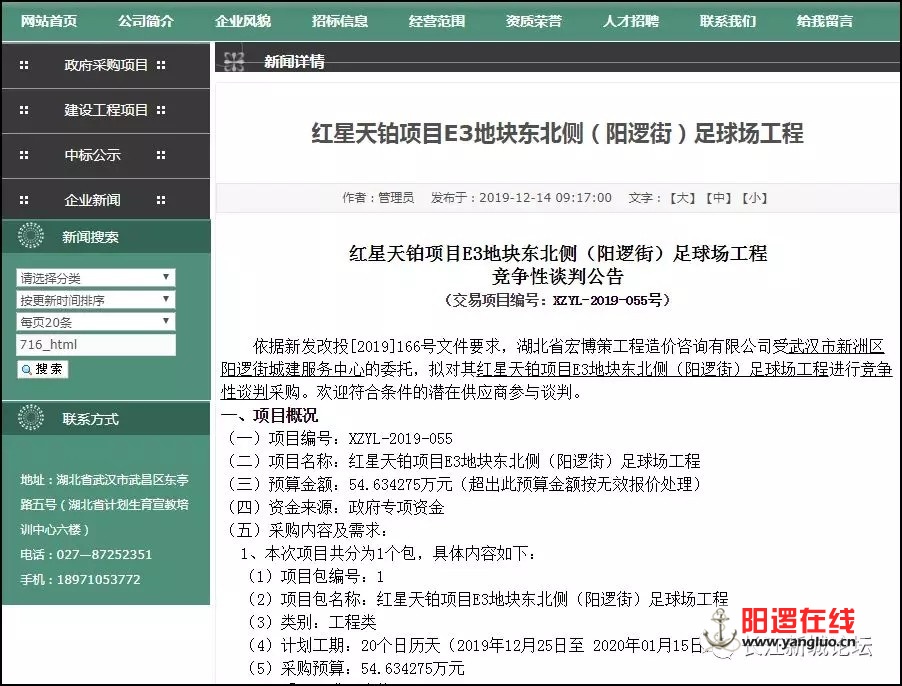
Task: Expand the 每页20条 dropdown
Action: pyautogui.click(x=95, y=321)
